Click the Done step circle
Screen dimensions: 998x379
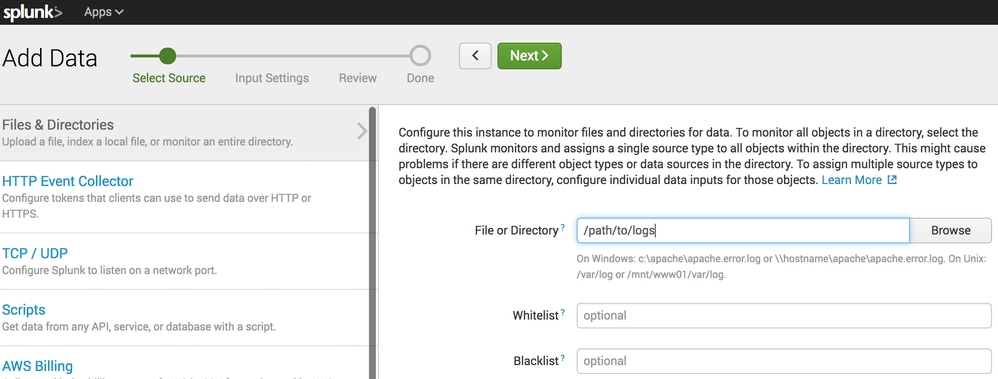(420, 56)
